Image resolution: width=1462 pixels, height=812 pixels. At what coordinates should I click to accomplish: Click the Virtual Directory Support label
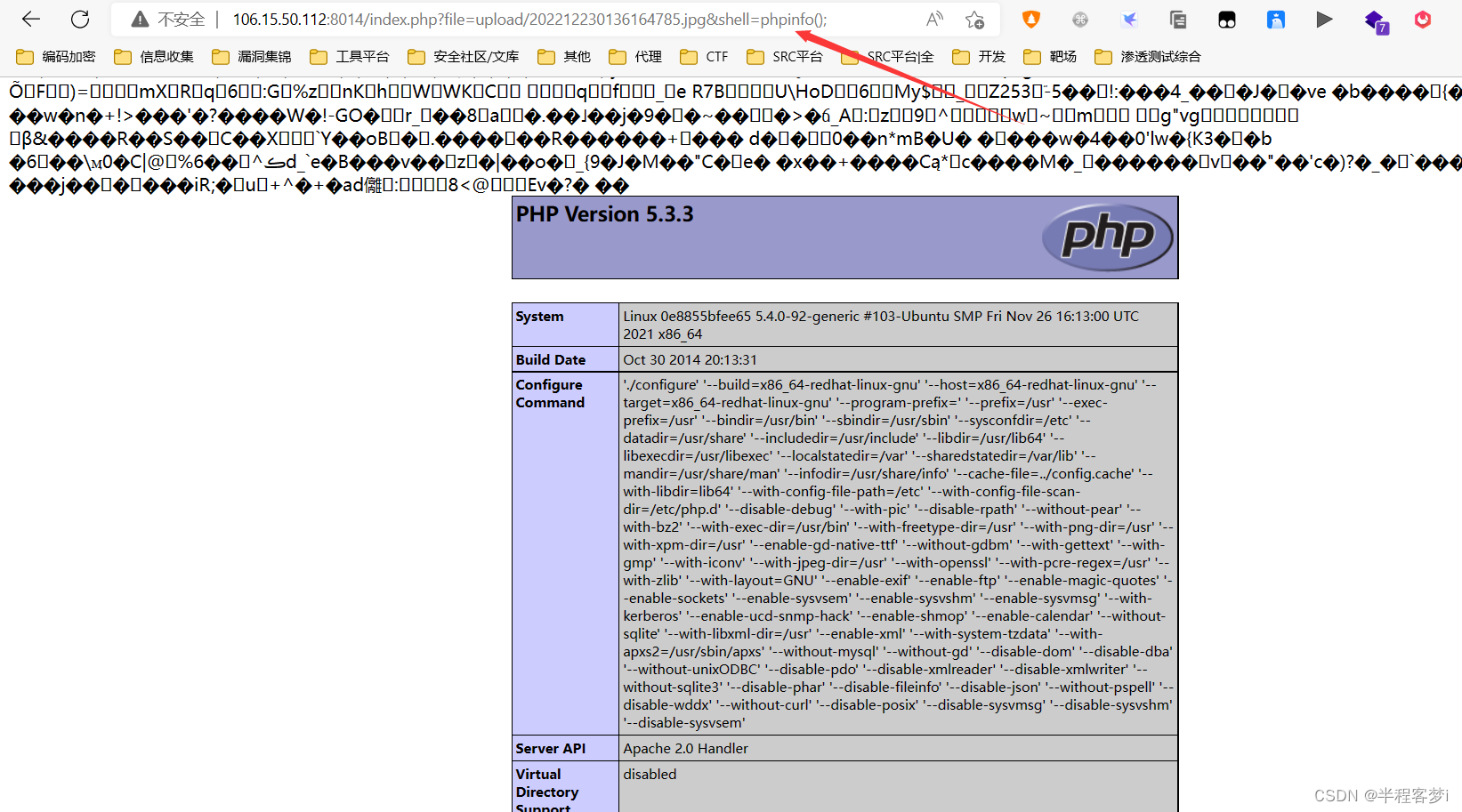tap(547, 792)
